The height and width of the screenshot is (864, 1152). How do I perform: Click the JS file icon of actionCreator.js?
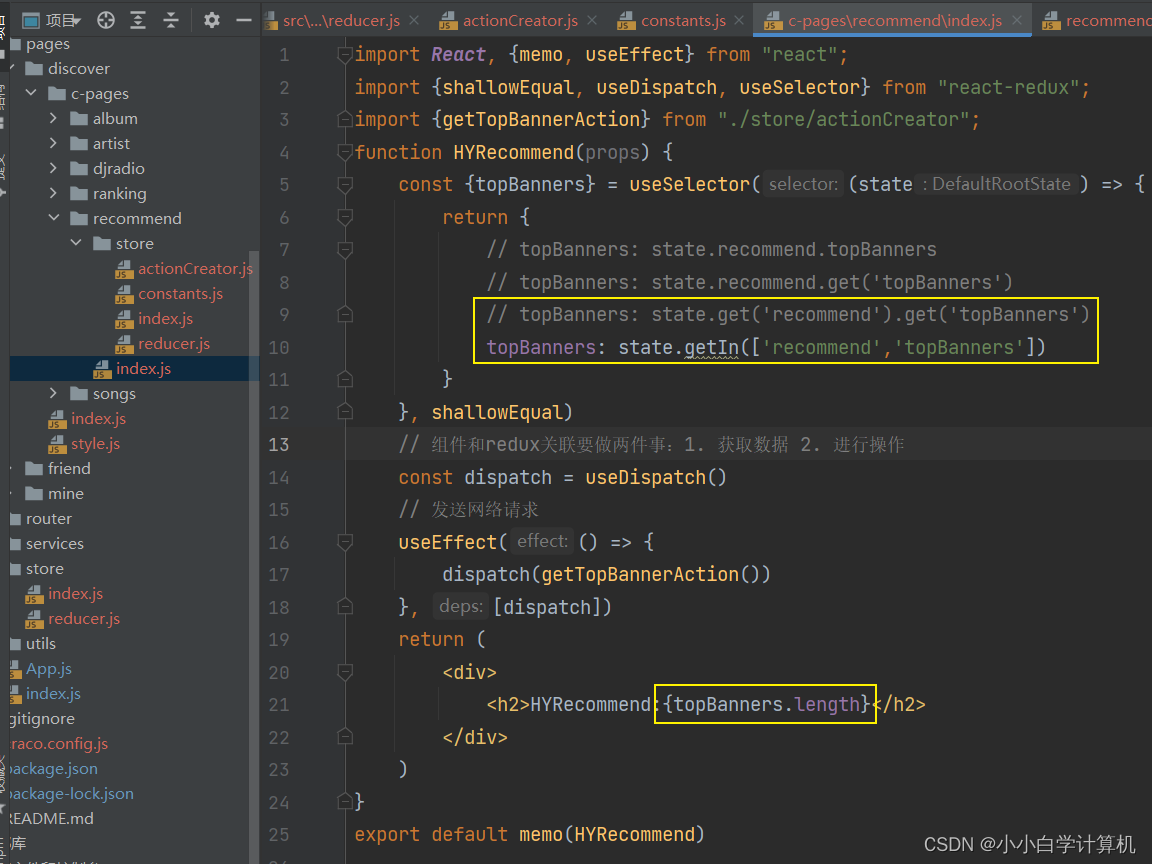pyautogui.click(x=124, y=269)
